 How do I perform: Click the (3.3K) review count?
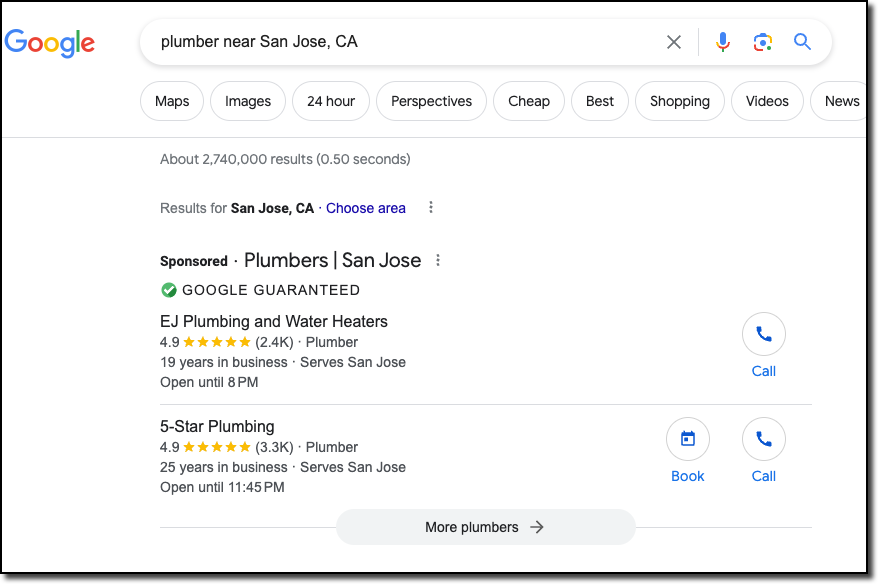274,447
